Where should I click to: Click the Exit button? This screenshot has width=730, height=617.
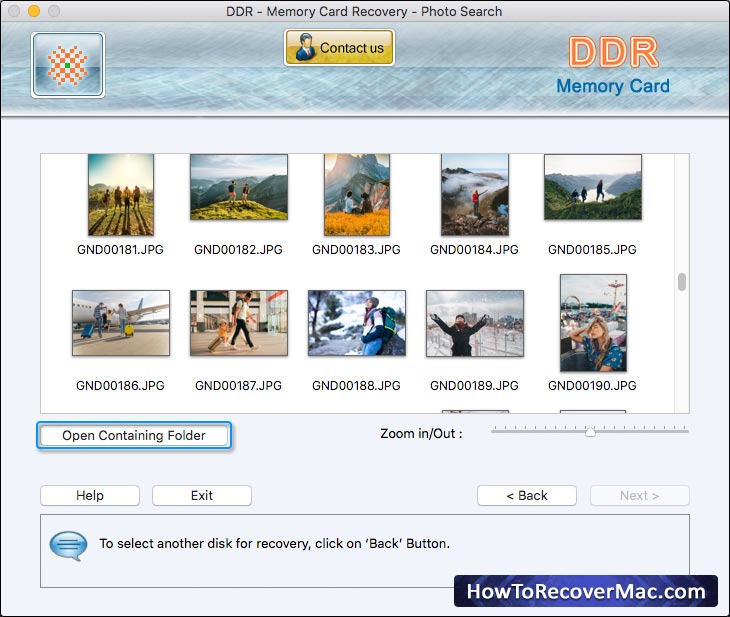pyautogui.click(x=202, y=495)
